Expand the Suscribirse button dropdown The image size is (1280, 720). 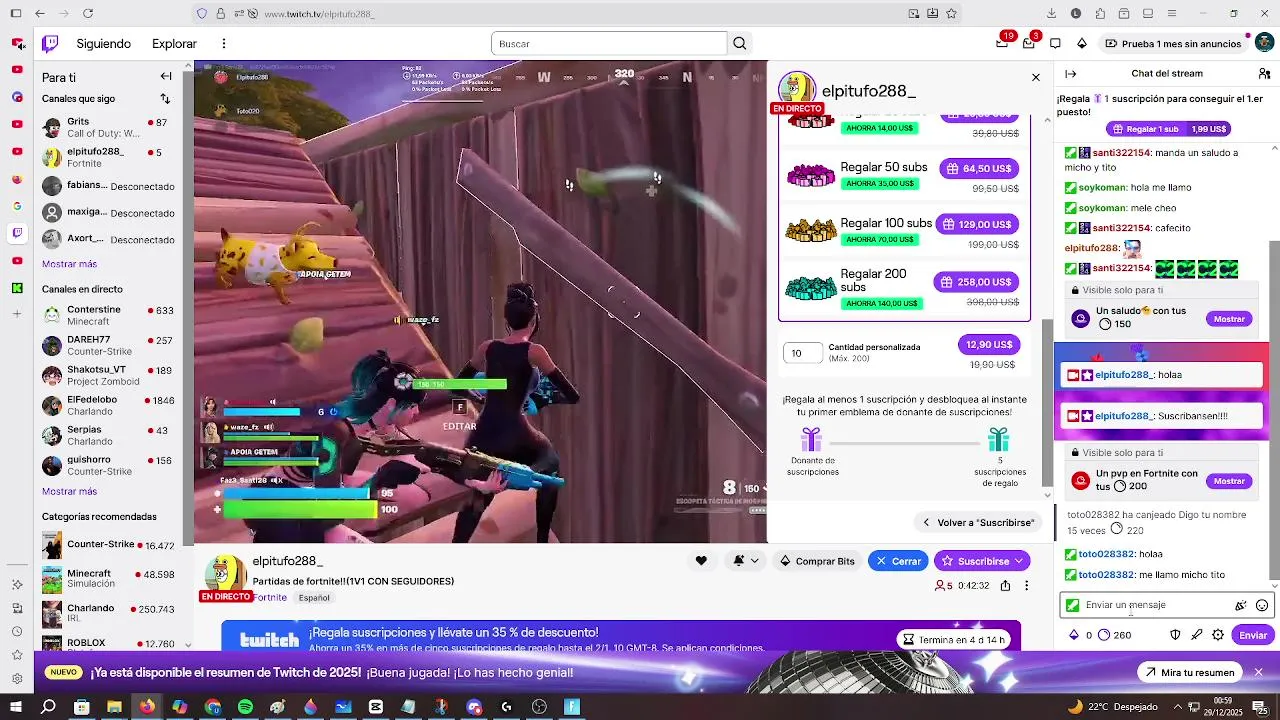pyautogui.click(x=1020, y=561)
